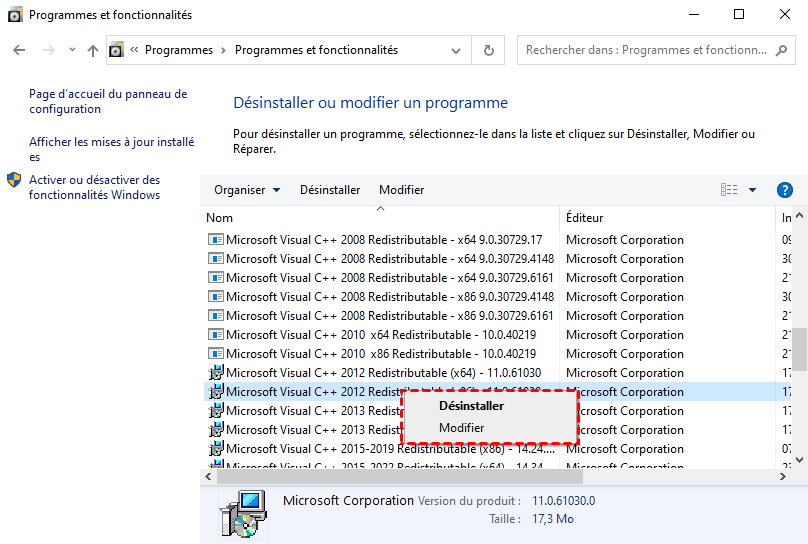Open recent locations dropdown arrow

72,50
